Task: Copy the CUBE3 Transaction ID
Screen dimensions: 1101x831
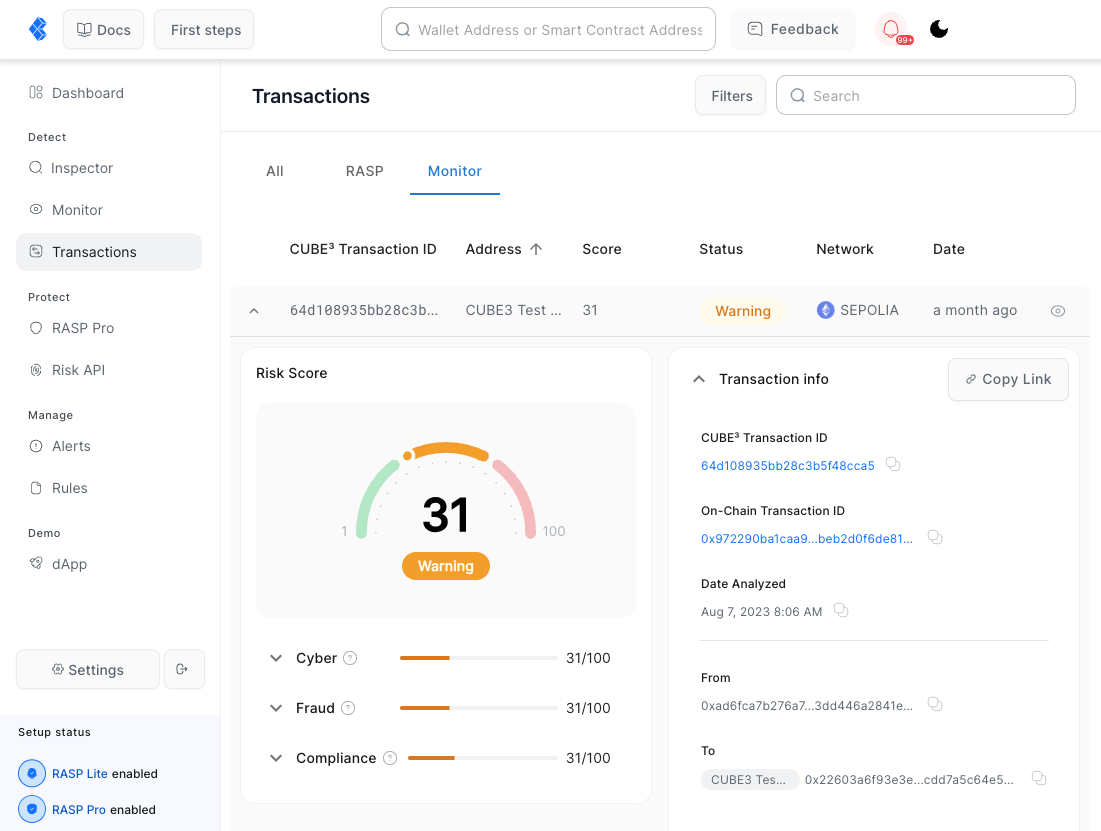Action: [892, 464]
